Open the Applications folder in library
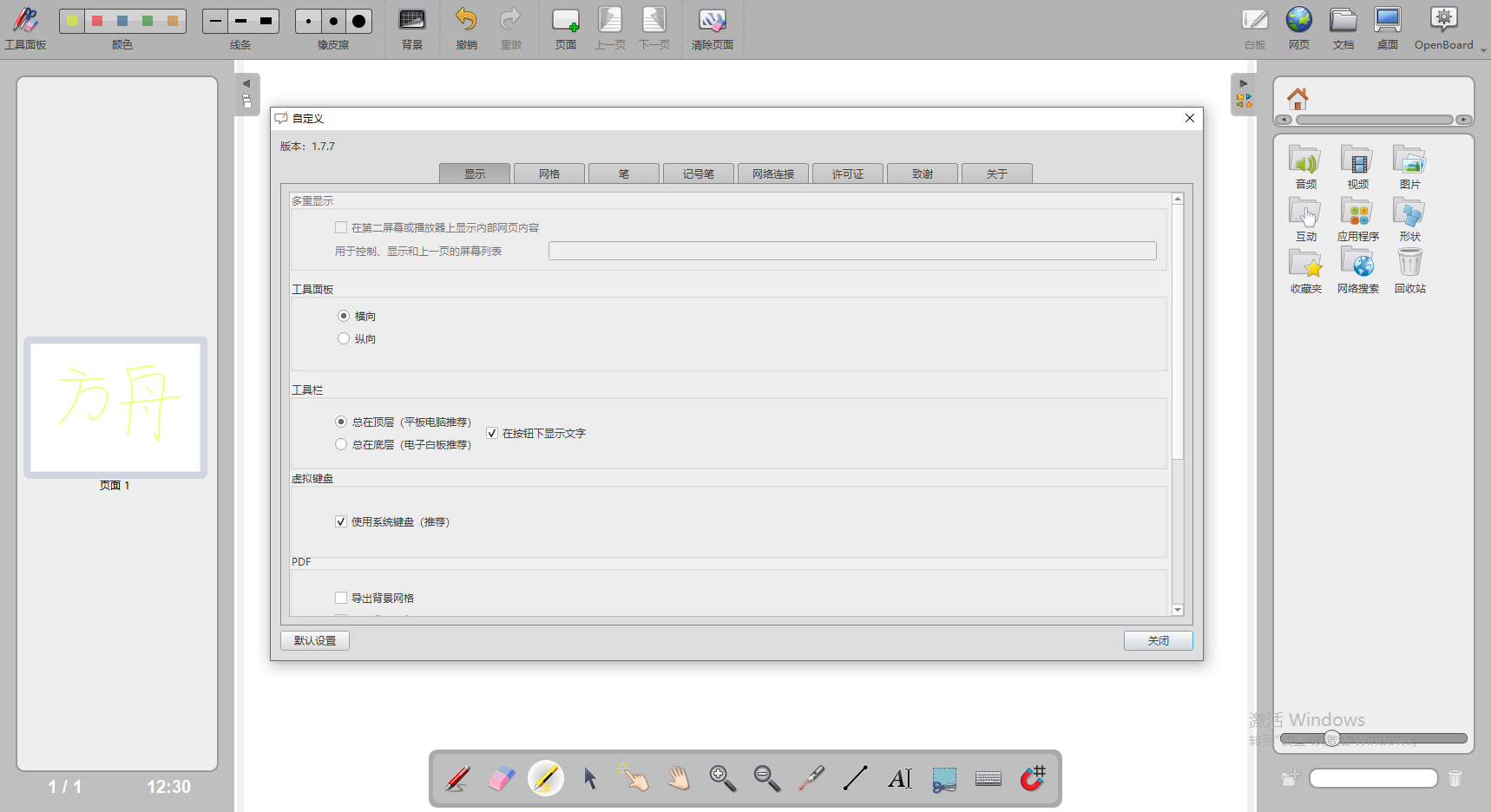Image resolution: width=1491 pixels, height=812 pixels. 1357,219
